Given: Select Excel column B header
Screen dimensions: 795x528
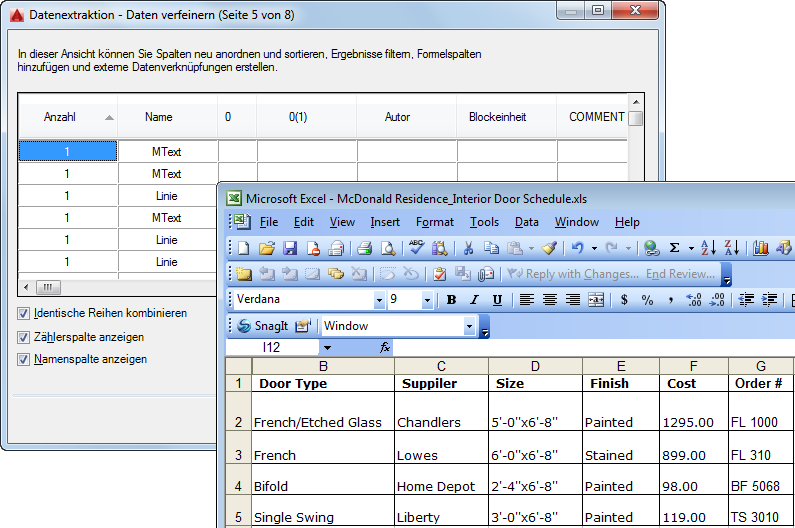Looking at the screenshot, I should coord(323,366).
